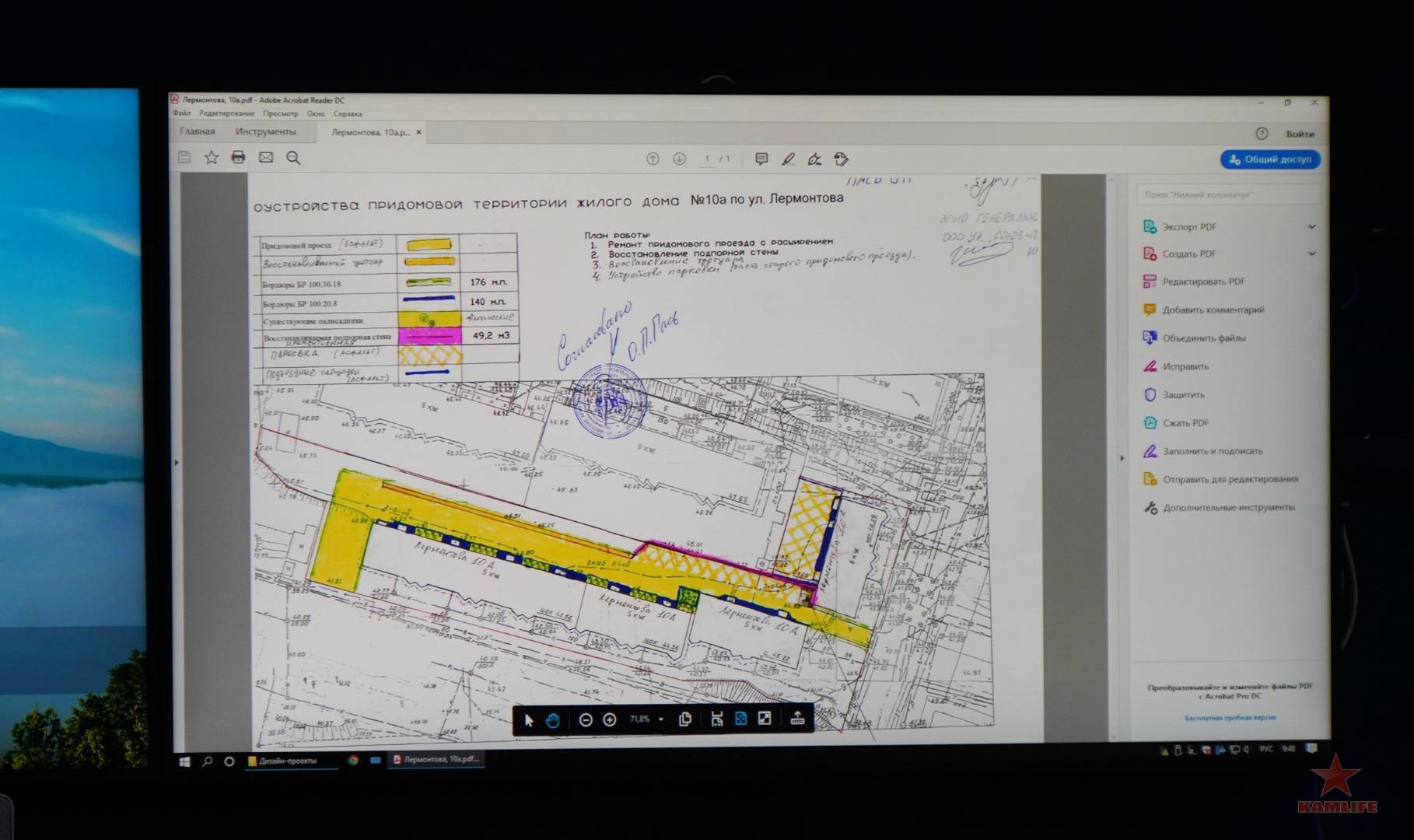Click the Бесплатная пробная версия link
Image resolution: width=1414 pixels, height=840 pixels.
(x=1230, y=718)
